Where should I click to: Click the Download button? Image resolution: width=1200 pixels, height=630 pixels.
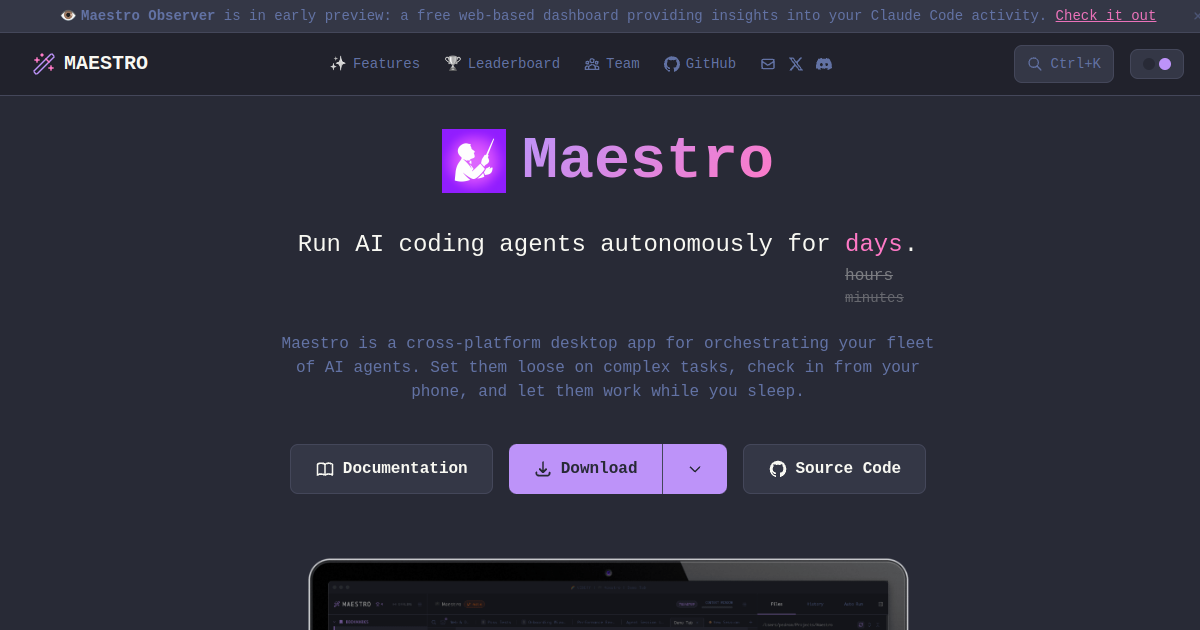pos(586,469)
